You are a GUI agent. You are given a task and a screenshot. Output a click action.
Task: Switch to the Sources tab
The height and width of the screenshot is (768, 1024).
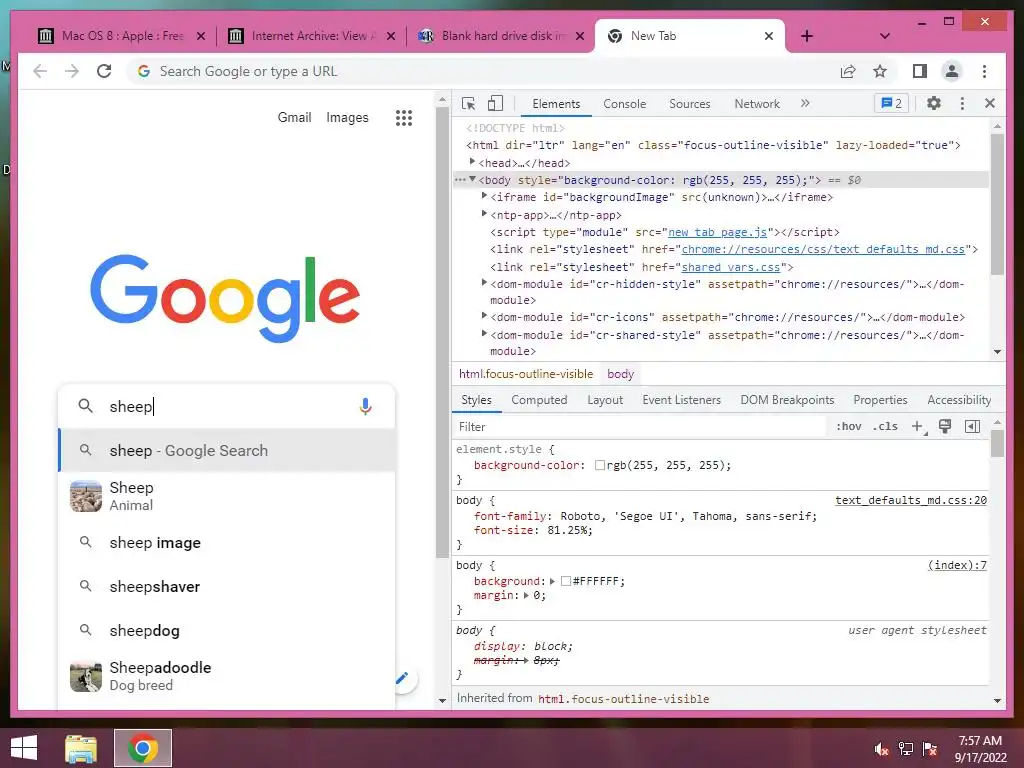690,104
